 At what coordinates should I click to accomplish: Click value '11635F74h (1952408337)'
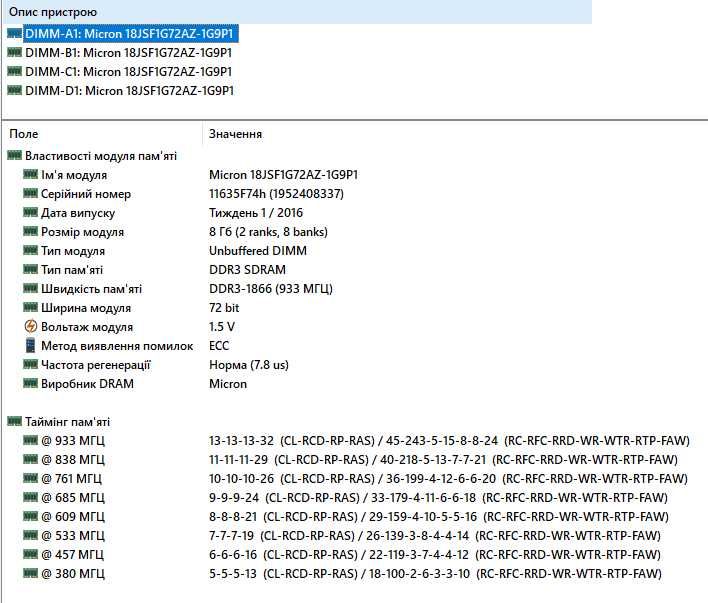coord(276,194)
